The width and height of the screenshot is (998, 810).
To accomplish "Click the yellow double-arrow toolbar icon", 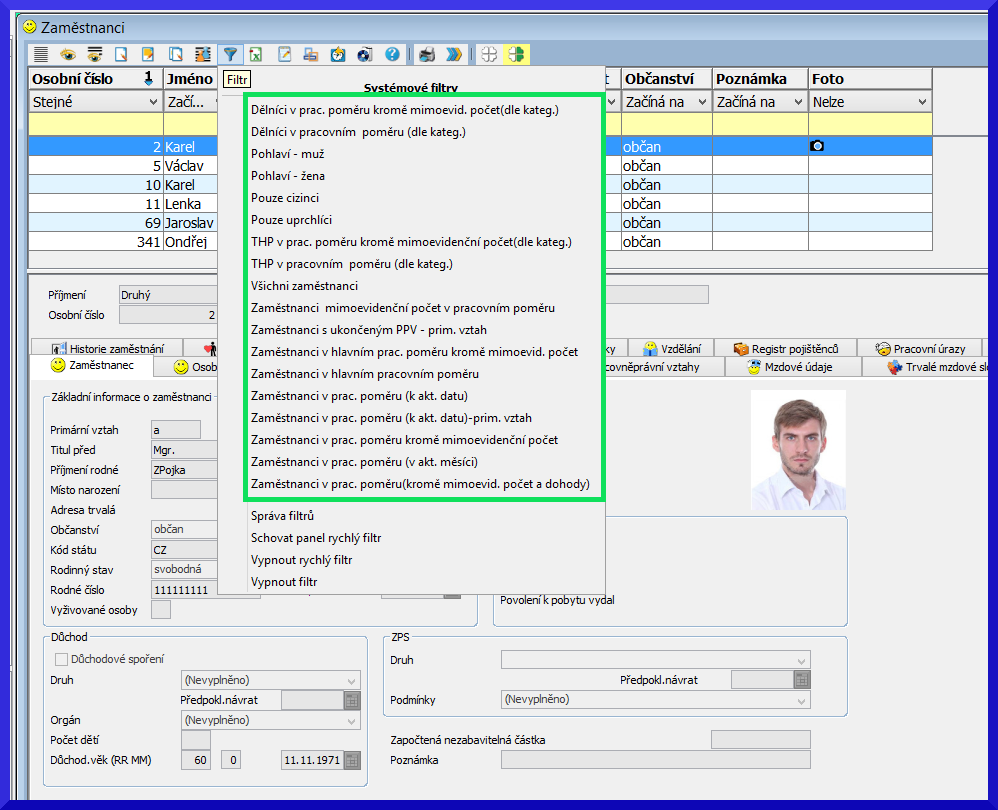I will (x=454, y=54).
